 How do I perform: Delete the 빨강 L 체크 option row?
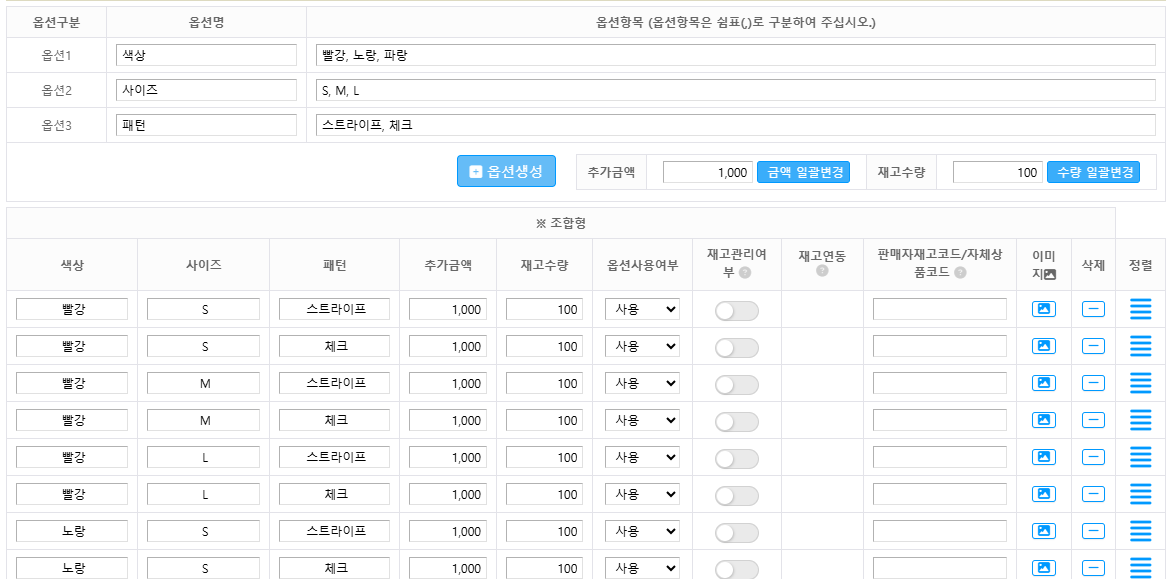coord(1093,495)
